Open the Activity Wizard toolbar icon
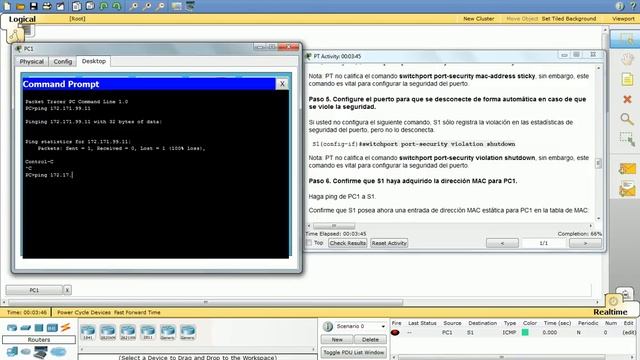 click(x=60, y=6)
